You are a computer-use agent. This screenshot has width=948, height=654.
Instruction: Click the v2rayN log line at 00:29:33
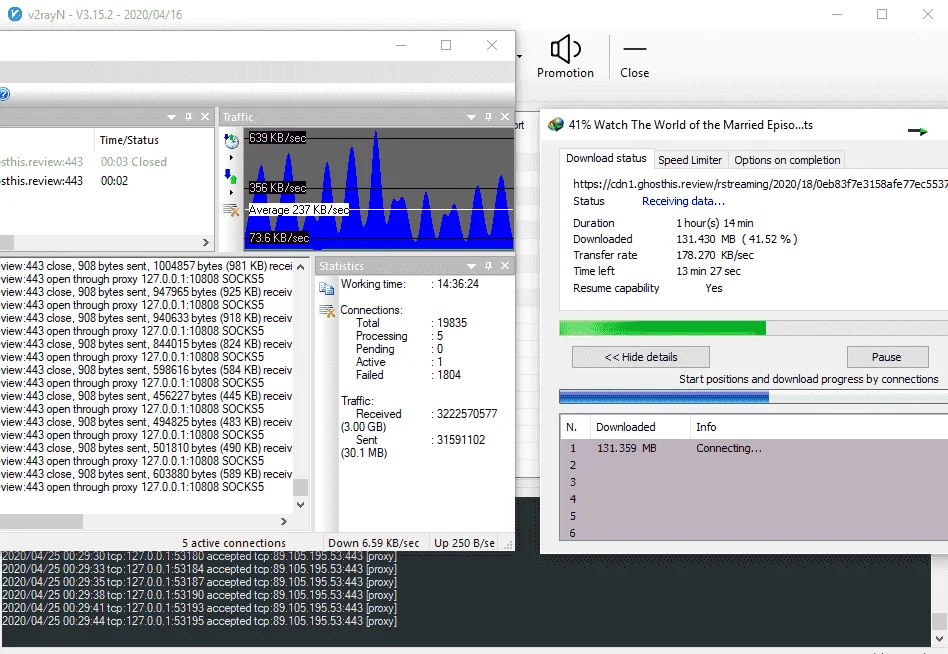(200, 569)
